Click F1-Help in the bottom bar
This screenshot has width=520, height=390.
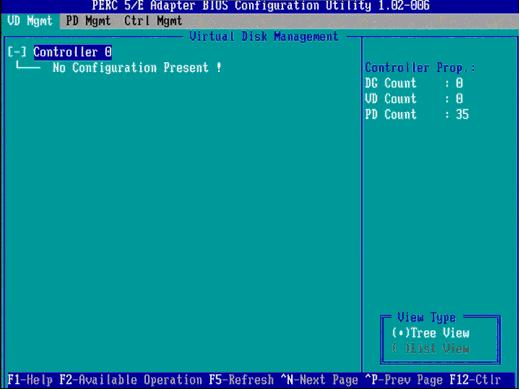[30, 380]
